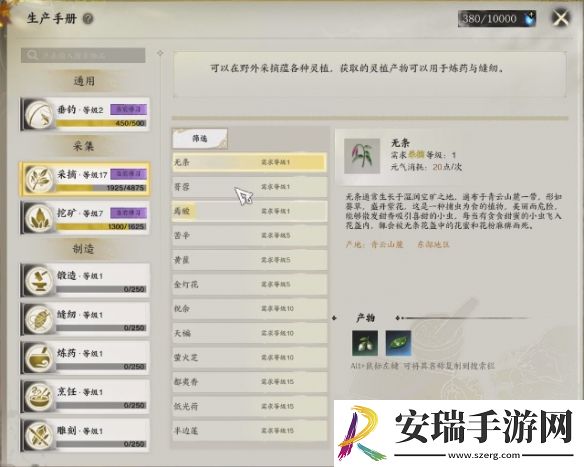Open the 缝纫 sewing skill icon

(x=39, y=319)
